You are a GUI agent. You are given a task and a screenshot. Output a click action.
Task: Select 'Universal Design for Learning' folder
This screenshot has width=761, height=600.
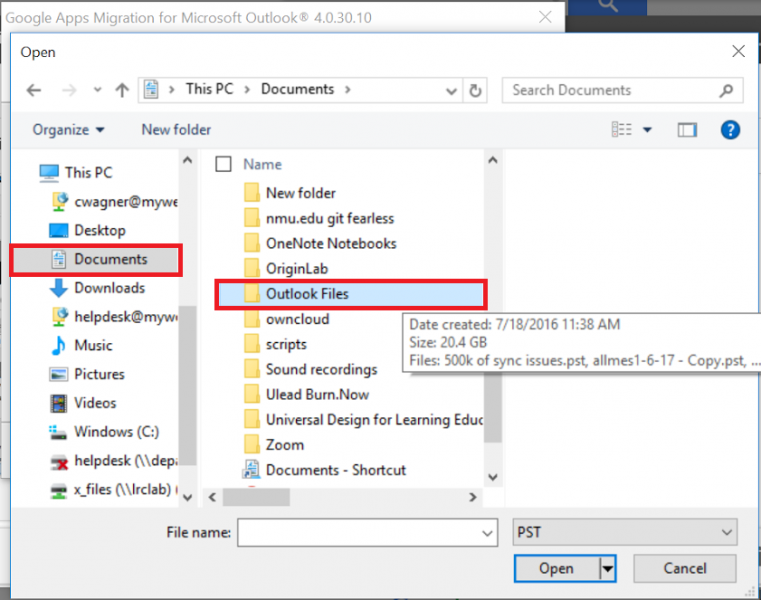pos(363,420)
